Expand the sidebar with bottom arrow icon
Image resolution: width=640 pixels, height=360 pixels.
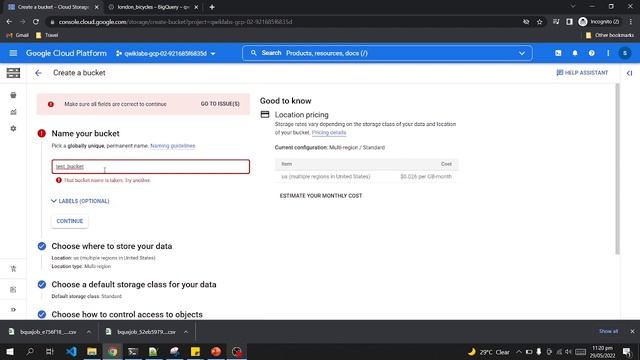pyautogui.click(x=13, y=309)
